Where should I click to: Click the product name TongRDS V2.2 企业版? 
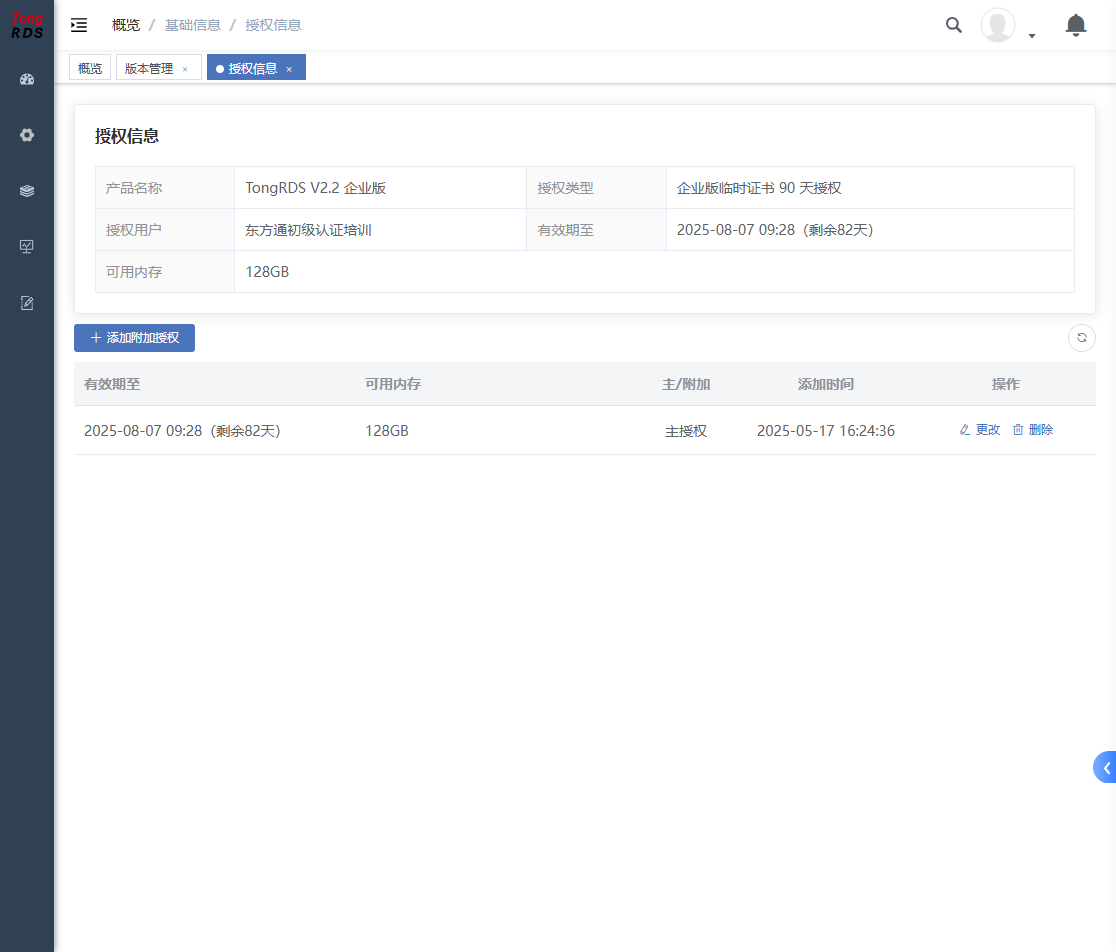(x=315, y=188)
